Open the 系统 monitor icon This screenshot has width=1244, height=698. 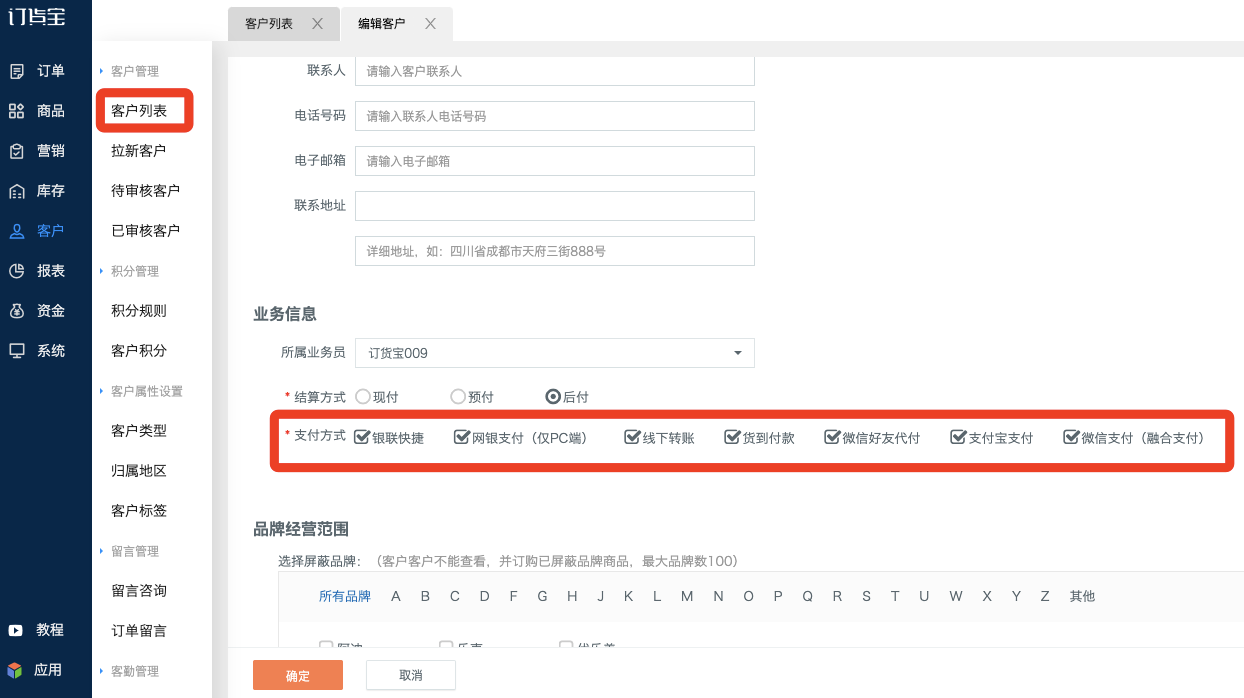pos(17,351)
